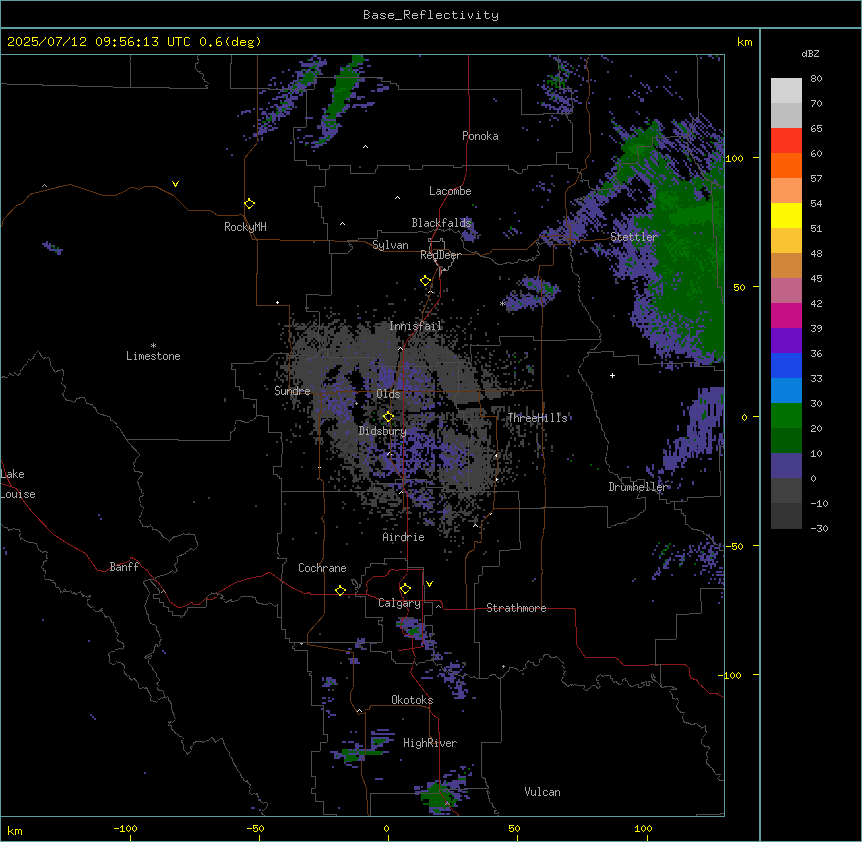Select the Innisfail city label
This screenshot has width=862, height=842.
pos(416,326)
